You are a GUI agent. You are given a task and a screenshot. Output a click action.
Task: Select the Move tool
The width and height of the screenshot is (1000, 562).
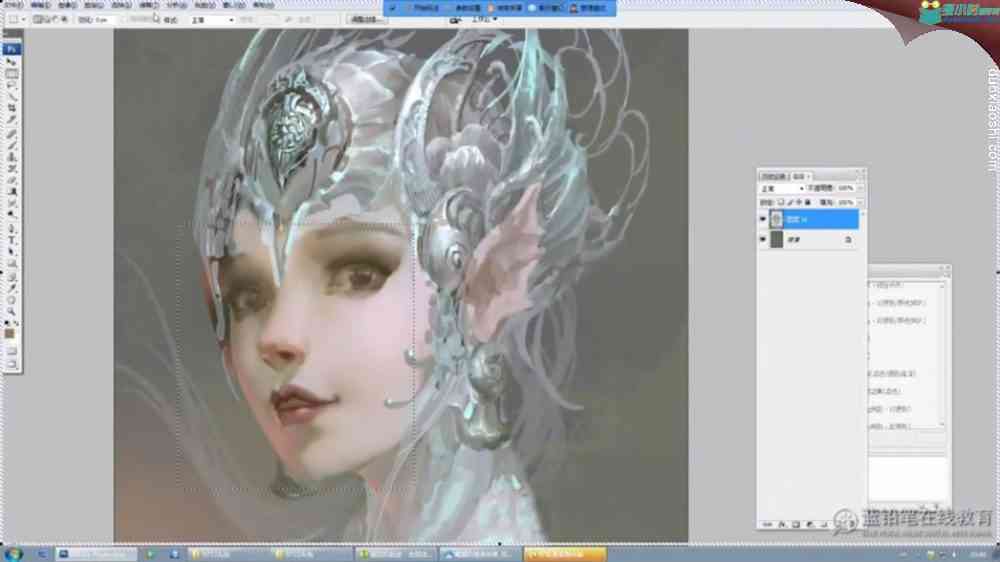(11, 63)
